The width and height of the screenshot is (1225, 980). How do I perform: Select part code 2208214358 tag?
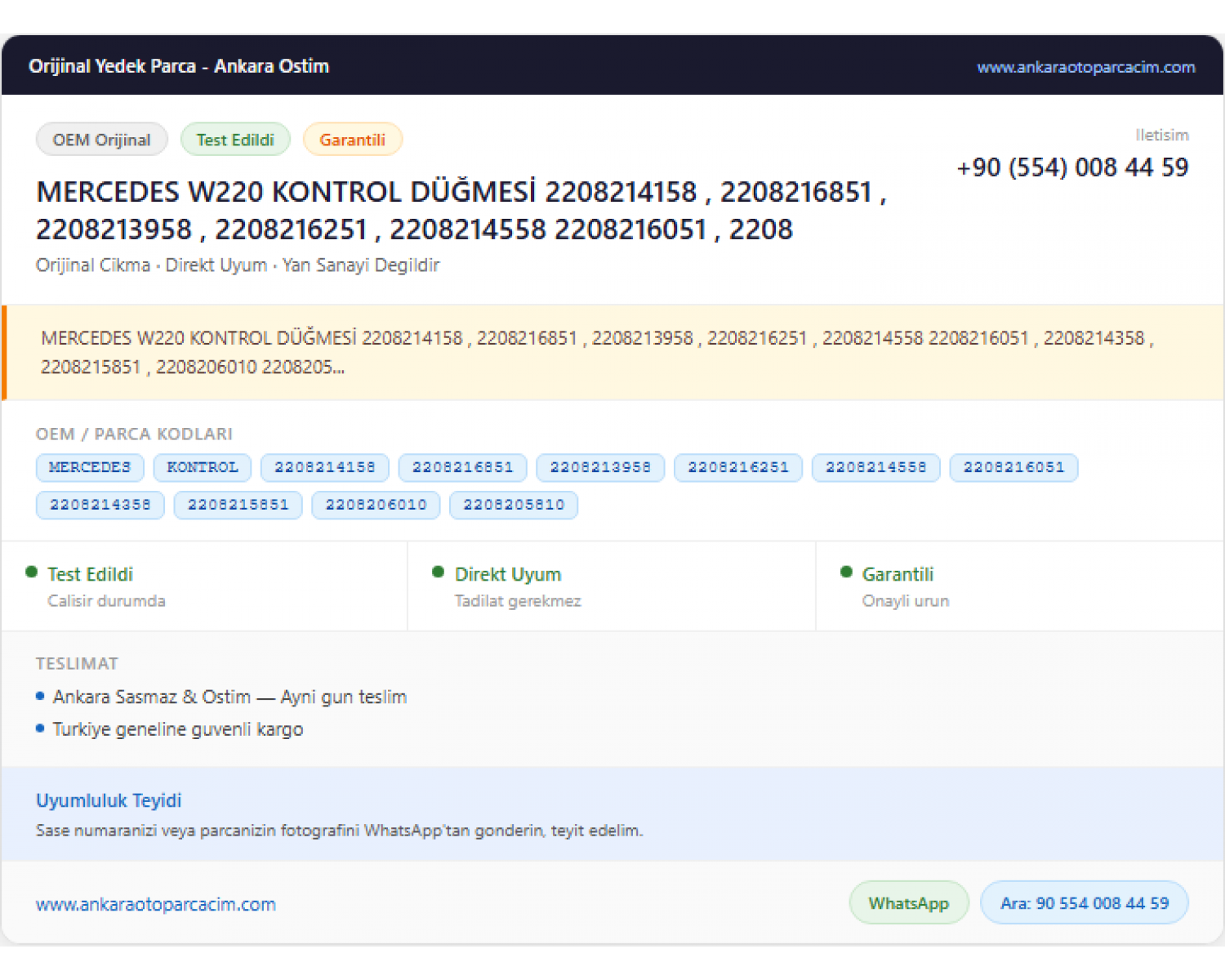100,506
